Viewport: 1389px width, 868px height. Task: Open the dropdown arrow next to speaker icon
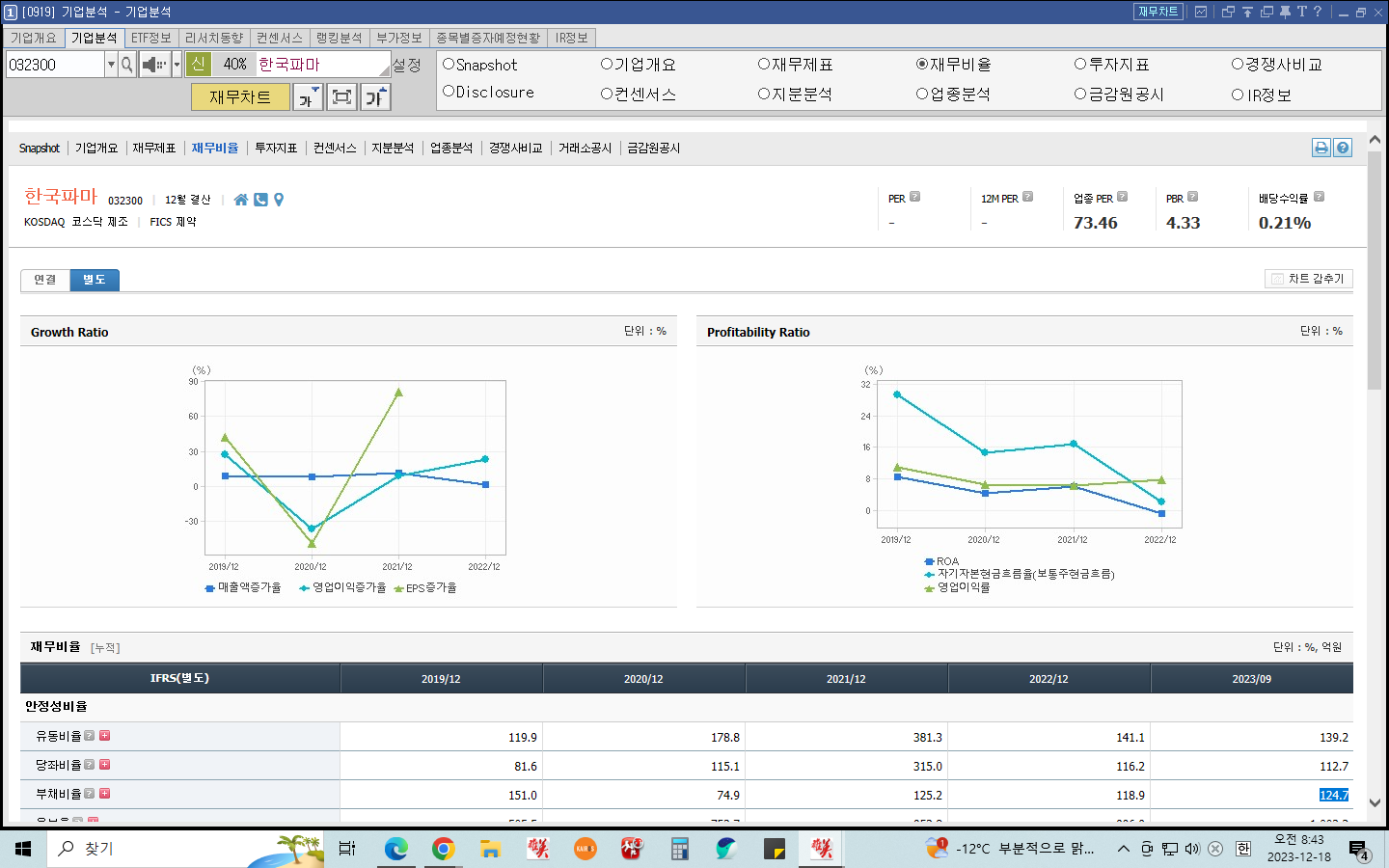point(177,65)
